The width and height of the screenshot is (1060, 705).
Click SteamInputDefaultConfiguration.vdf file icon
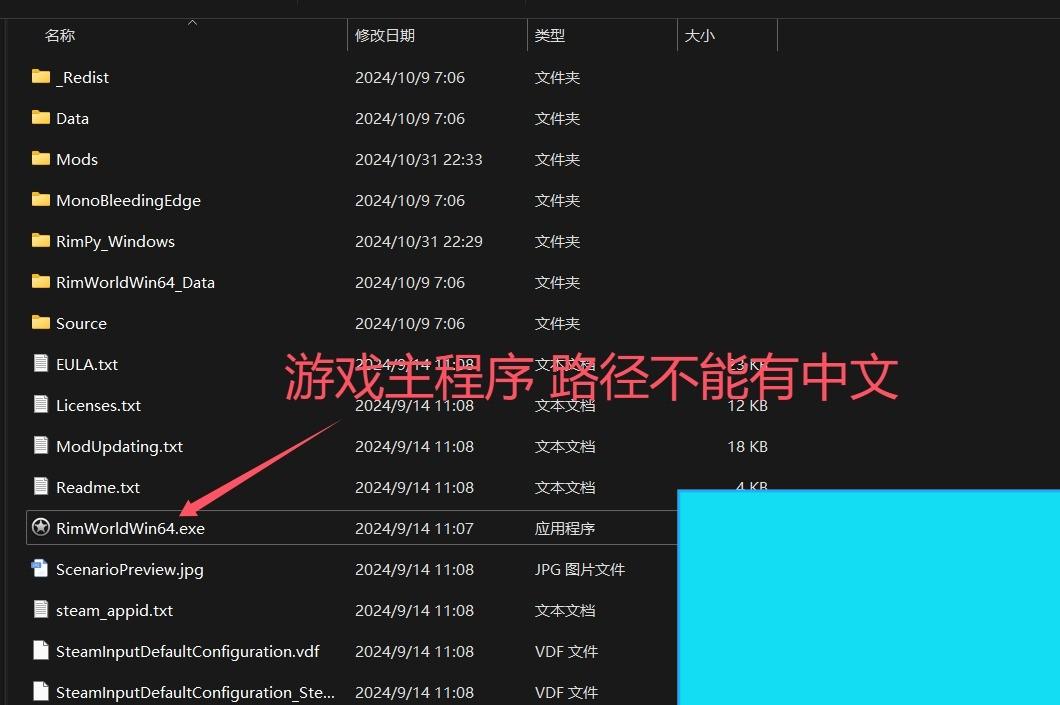pyautogui.click(x=41, y=651)
